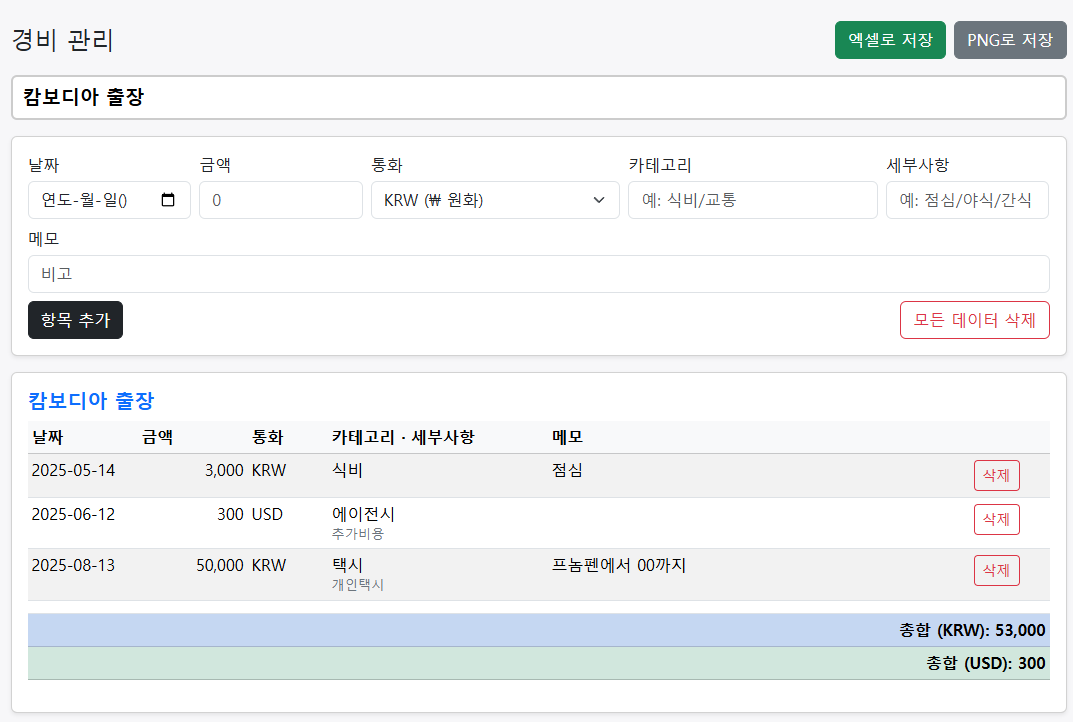The width and height of the screenshot is (1073, 722).
Task: Click the PNG로 저장 button
Action: tap(1010, 40)
